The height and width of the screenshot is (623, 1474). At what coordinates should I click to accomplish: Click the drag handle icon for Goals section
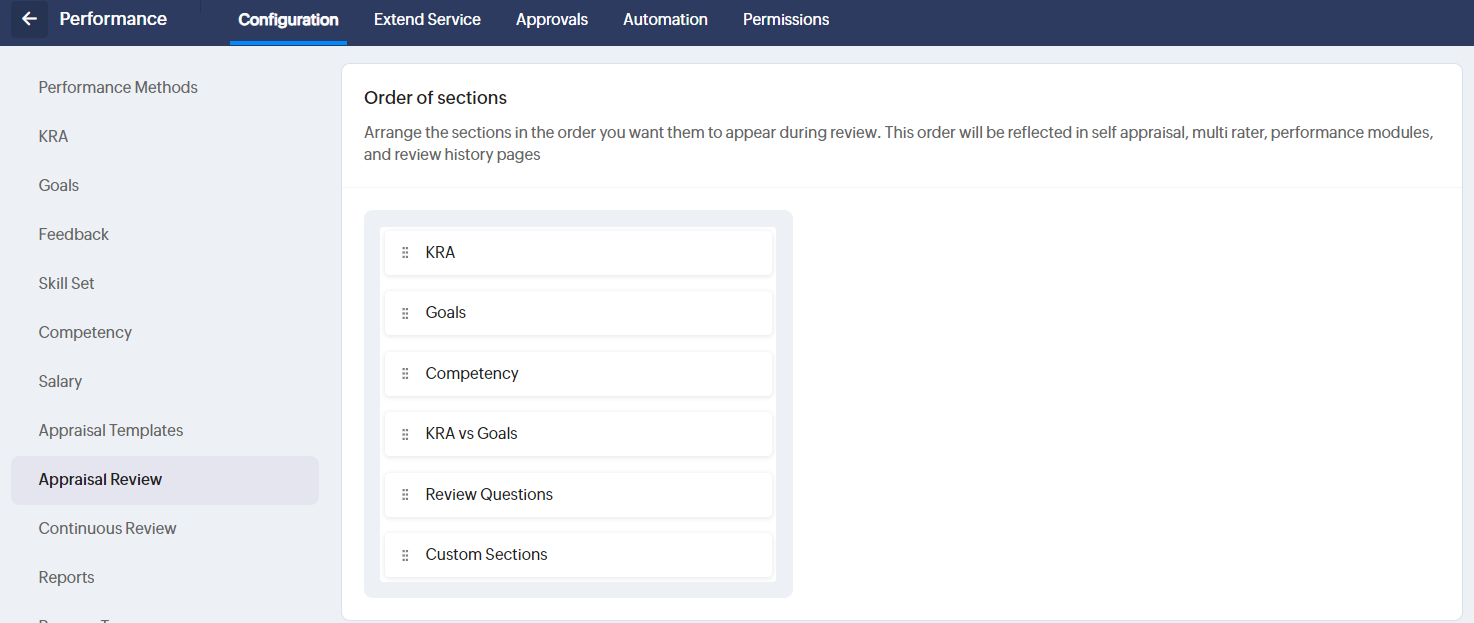(405, 313)
